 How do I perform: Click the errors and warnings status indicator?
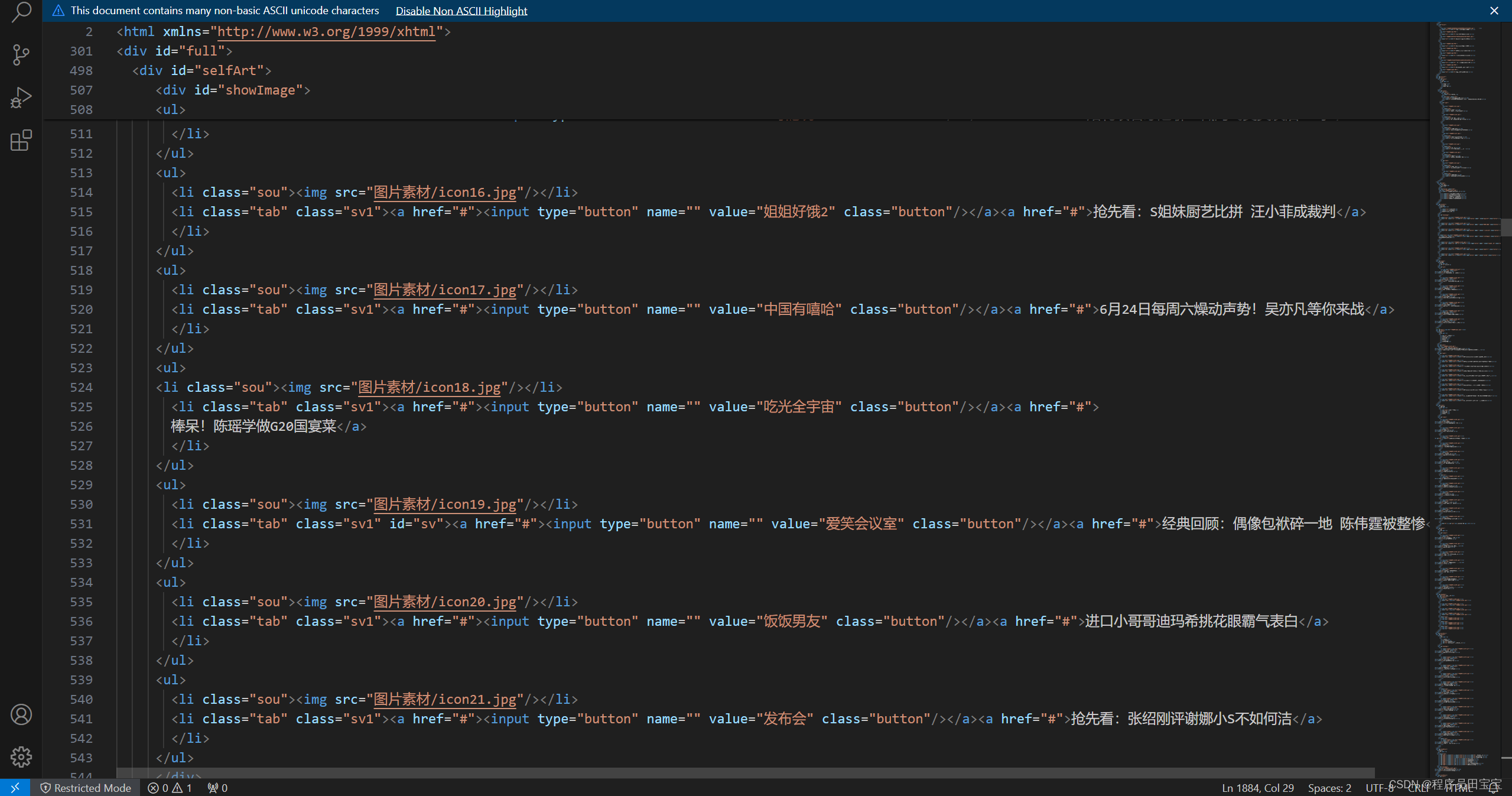(170, 788)
